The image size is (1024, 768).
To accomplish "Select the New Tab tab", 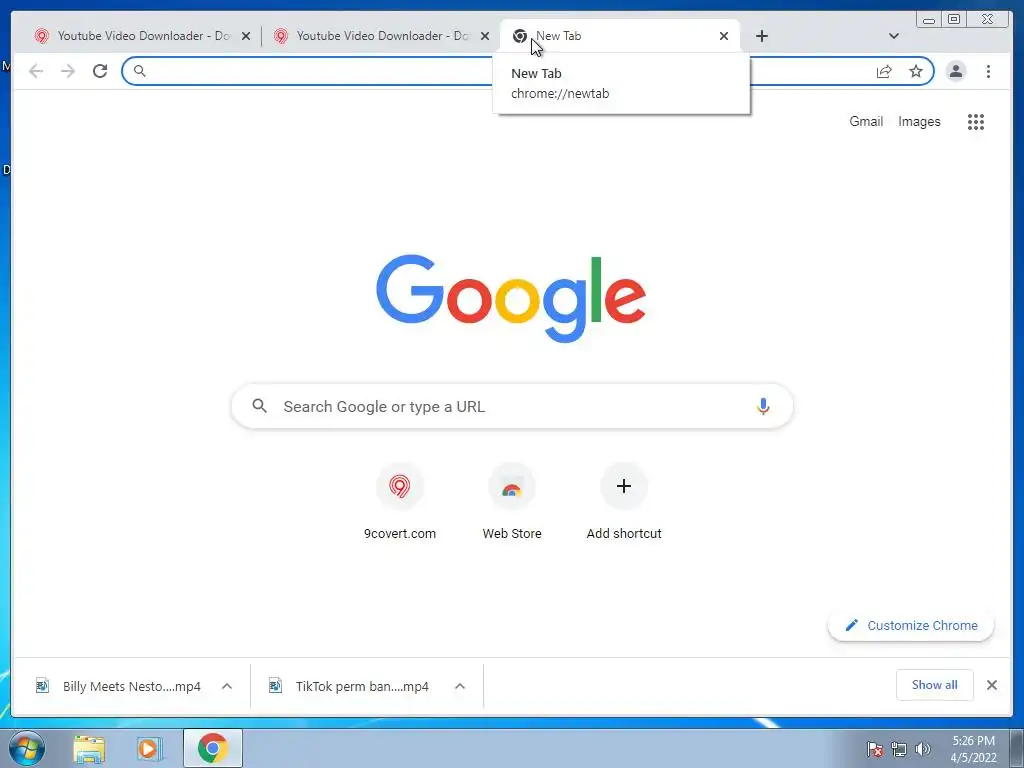I will (619, 36).
